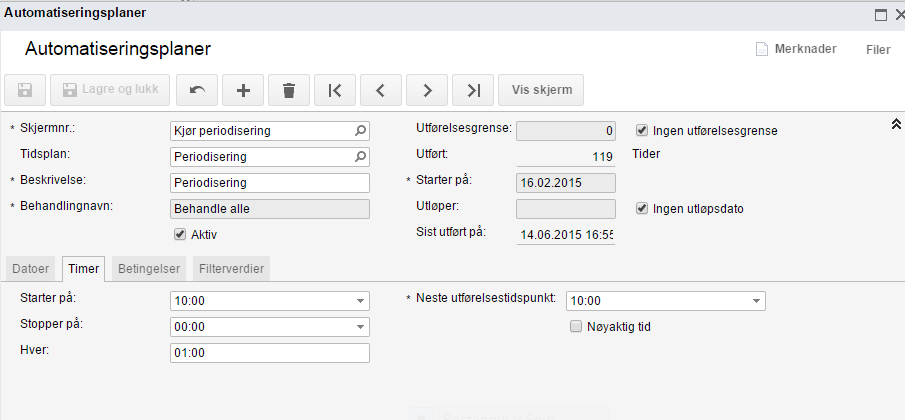Enable the Nøyaktig tid checkbox
The height and width of the screenshot is (420, 905).
(575, 326)
